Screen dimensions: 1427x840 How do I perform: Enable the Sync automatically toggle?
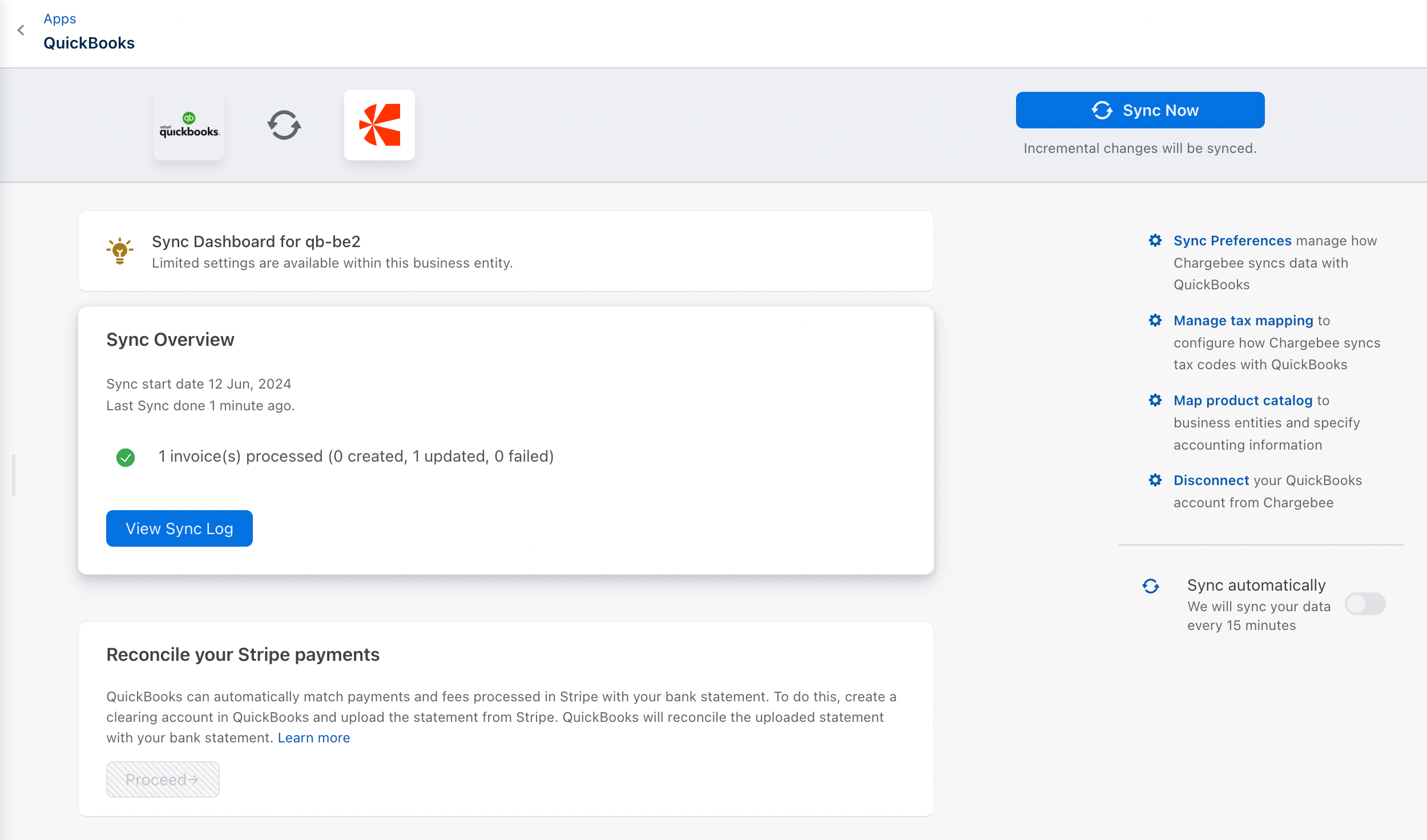tap(1365, 604)
